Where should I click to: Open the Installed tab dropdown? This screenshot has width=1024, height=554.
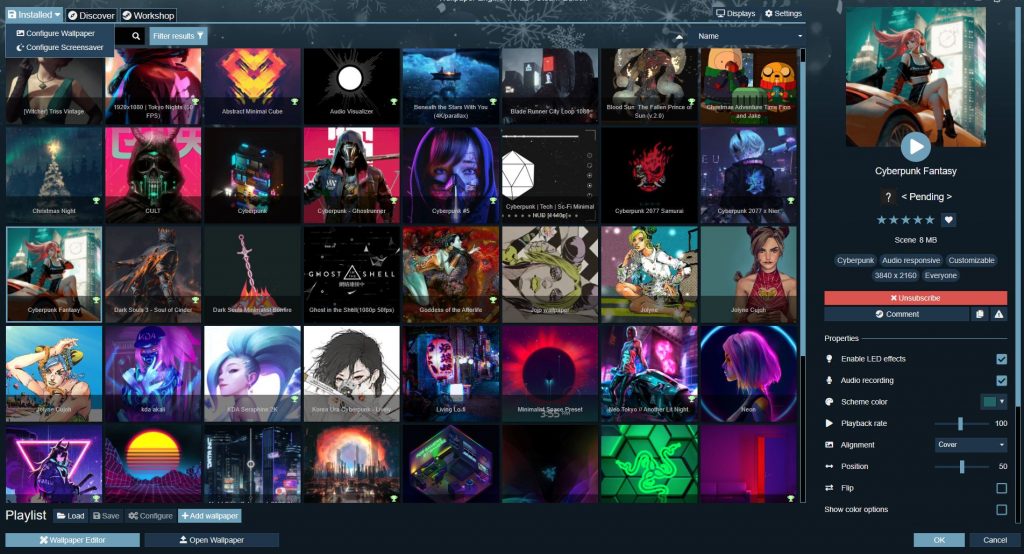click(35, 14)
